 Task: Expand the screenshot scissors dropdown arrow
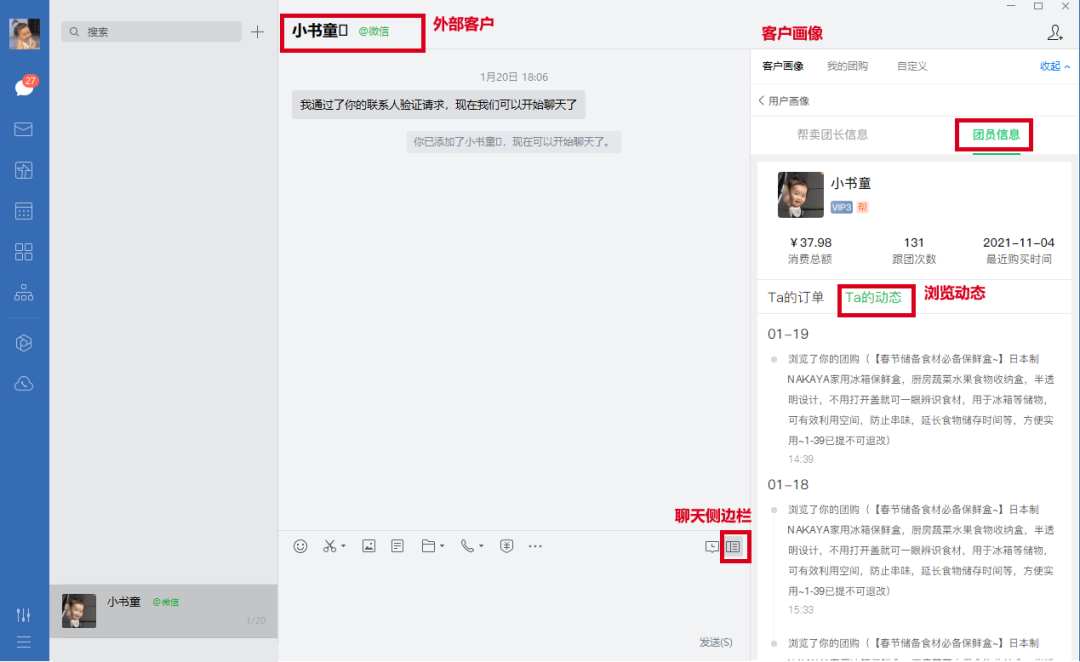point(344,547)
